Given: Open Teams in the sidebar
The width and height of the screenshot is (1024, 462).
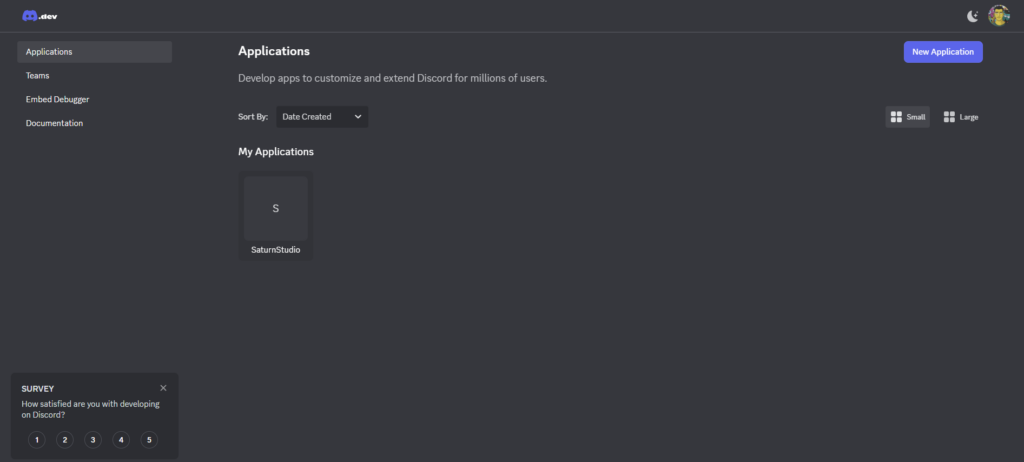Looking at the screenshot, I should [x=38, y=76].
